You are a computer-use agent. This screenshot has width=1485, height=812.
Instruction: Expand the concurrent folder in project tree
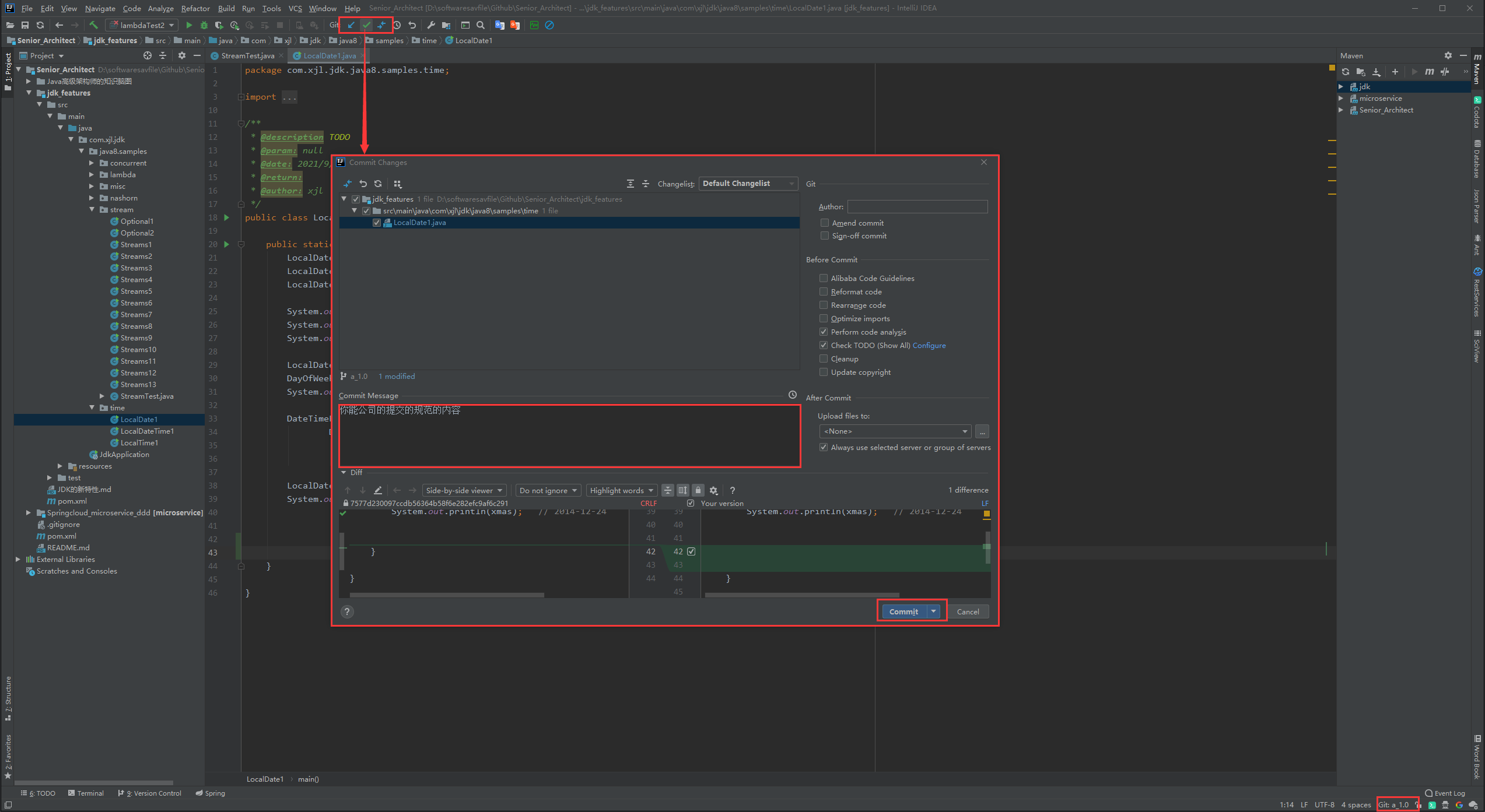point(92,163)
